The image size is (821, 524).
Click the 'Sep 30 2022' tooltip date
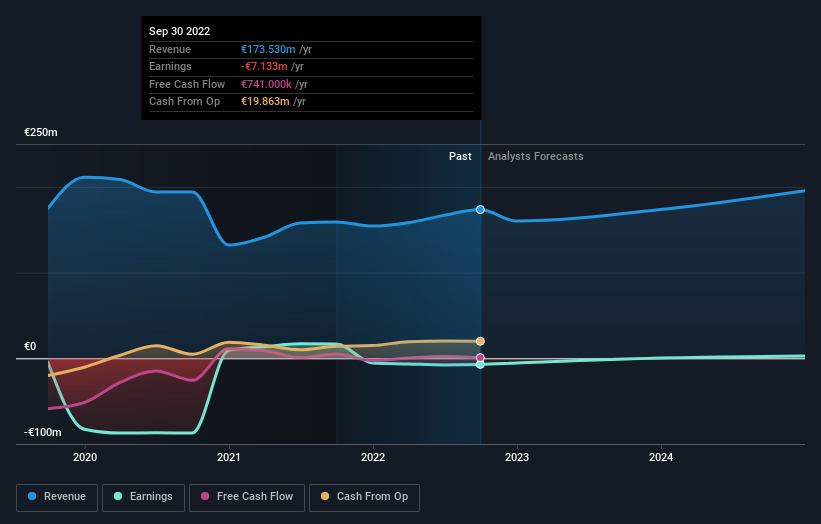pos(180,31)
